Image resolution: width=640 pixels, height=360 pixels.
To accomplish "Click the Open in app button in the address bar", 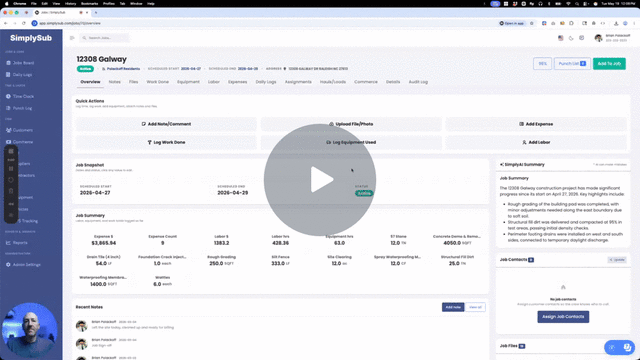I will point(512,23).
